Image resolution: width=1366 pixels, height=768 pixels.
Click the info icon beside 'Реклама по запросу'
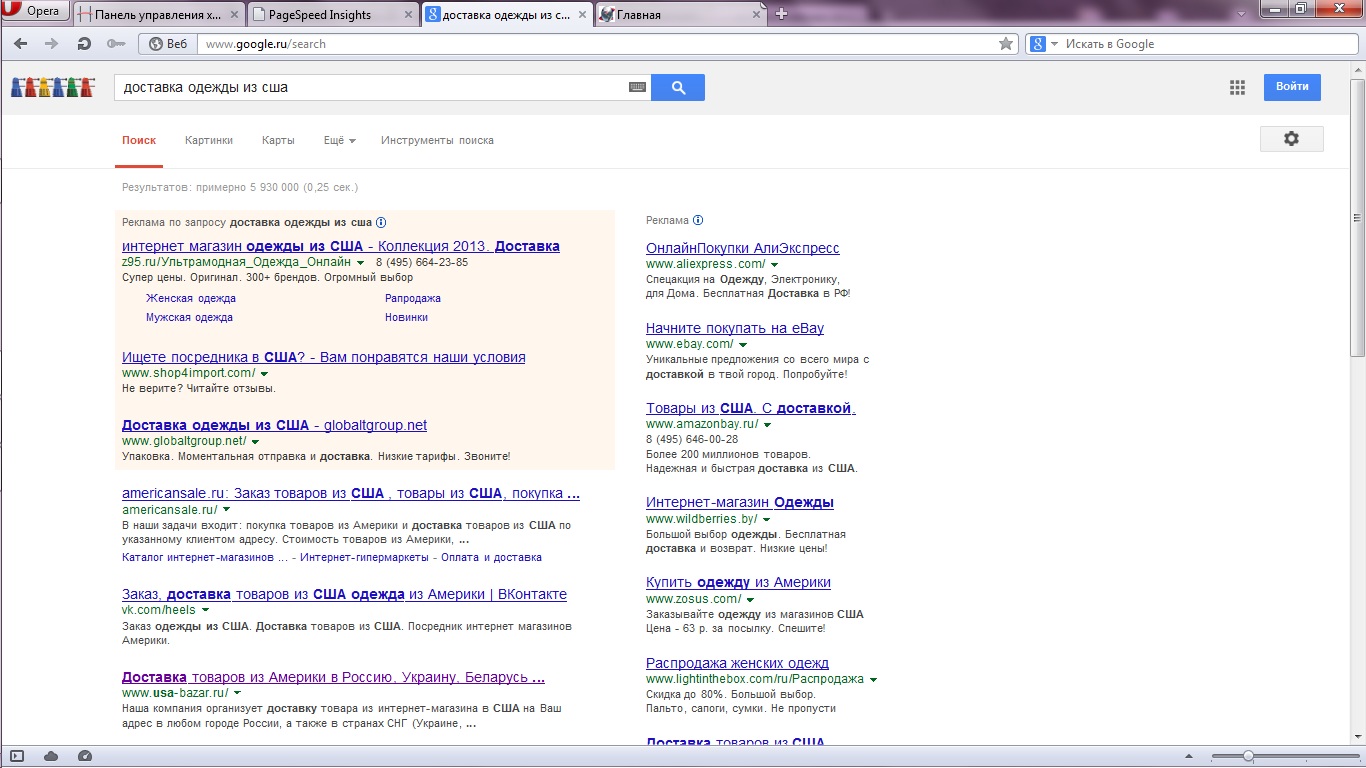[381, 223]
